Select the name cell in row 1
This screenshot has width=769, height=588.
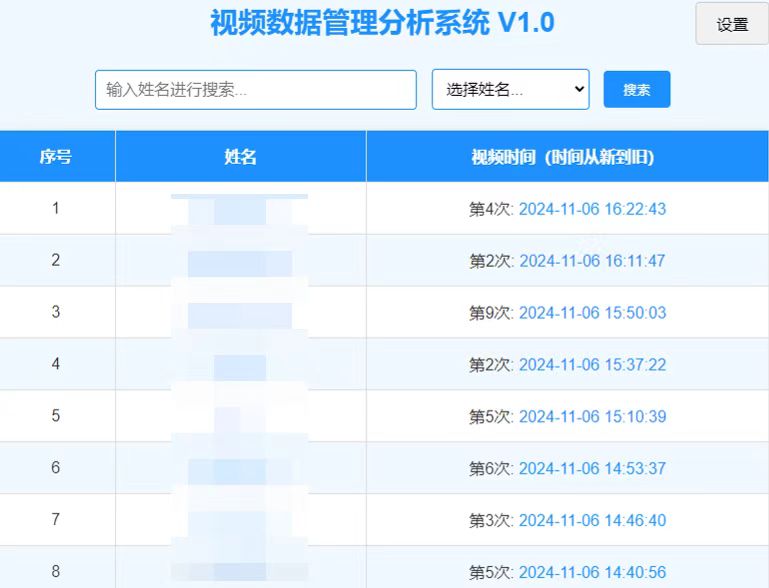240,210
